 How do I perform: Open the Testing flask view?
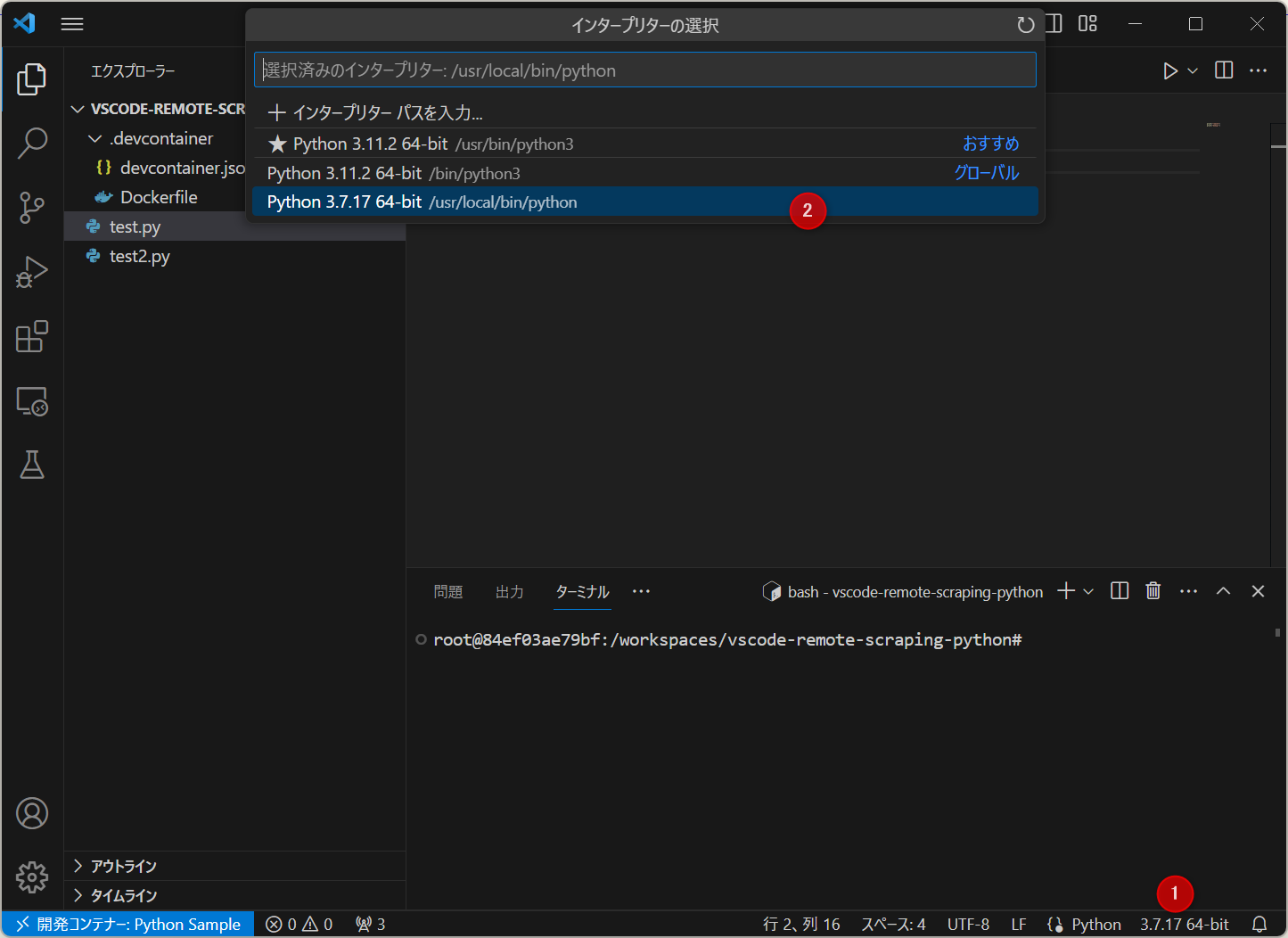pyautogui.click(x=32, y=465)
